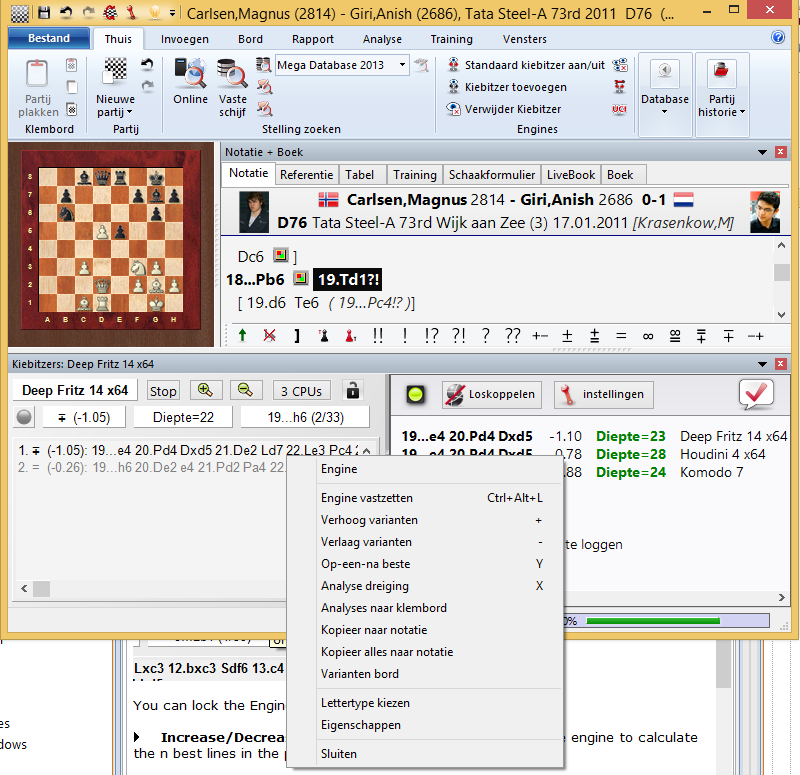Screen dimensions: 800x775
Task: Click the notation pane vertical scrollbar thumb
Action: coord(782,272)
